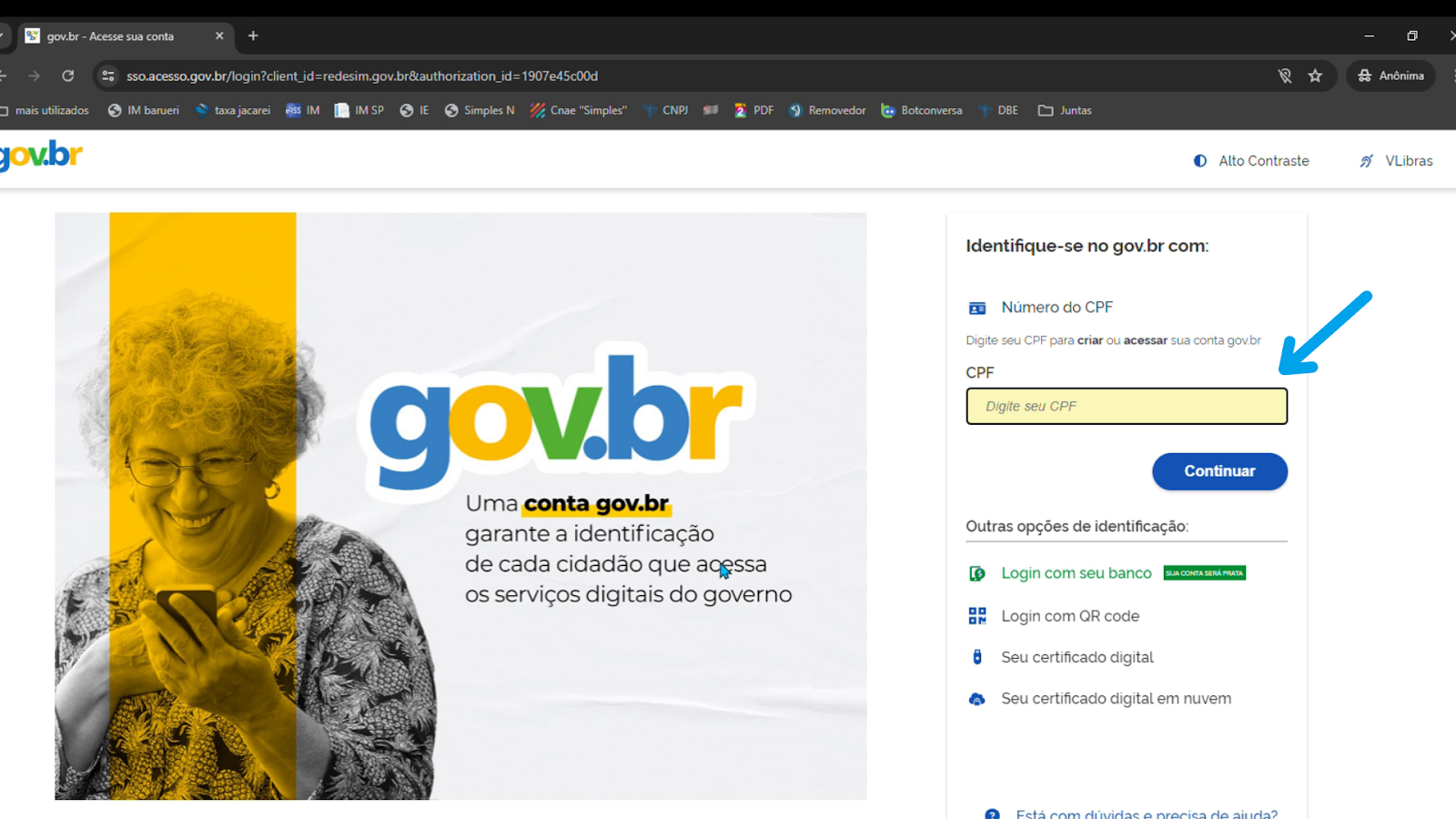
Task: Open the IM barueri bookmark
Action: tap(143, 110)
